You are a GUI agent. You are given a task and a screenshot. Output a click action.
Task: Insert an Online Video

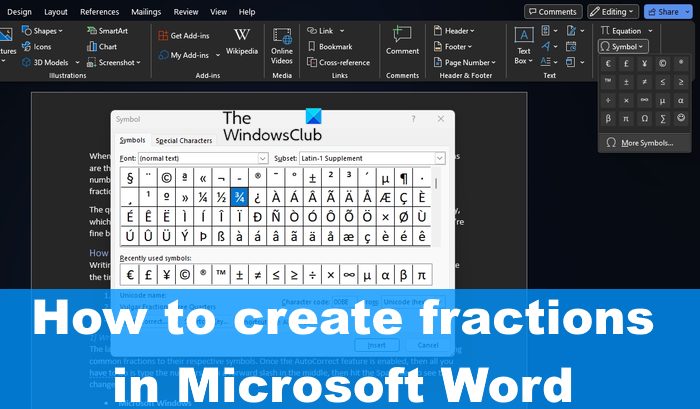(282, 46)
